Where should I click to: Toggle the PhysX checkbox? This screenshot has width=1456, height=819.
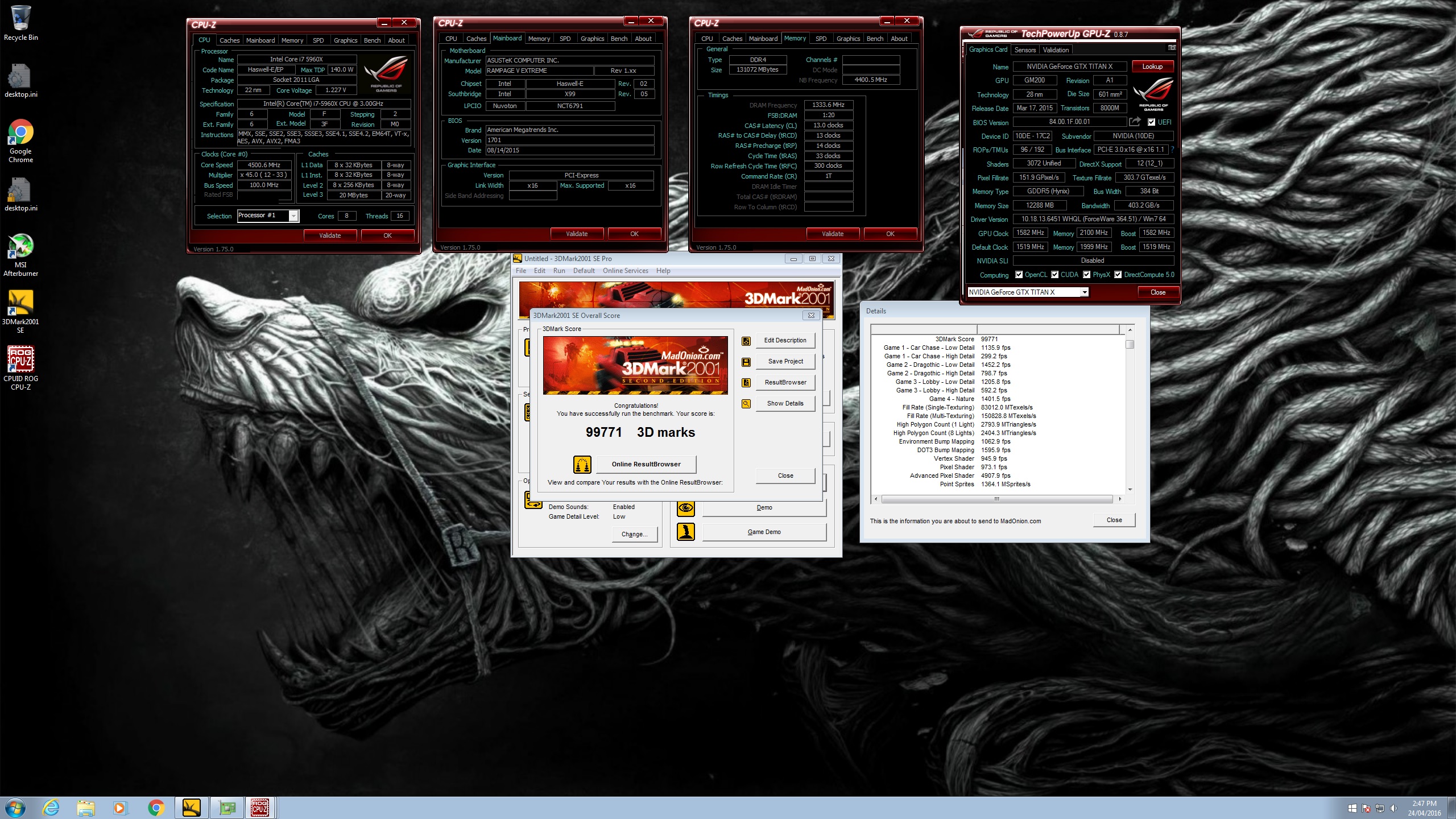[x=1086, y=275]
